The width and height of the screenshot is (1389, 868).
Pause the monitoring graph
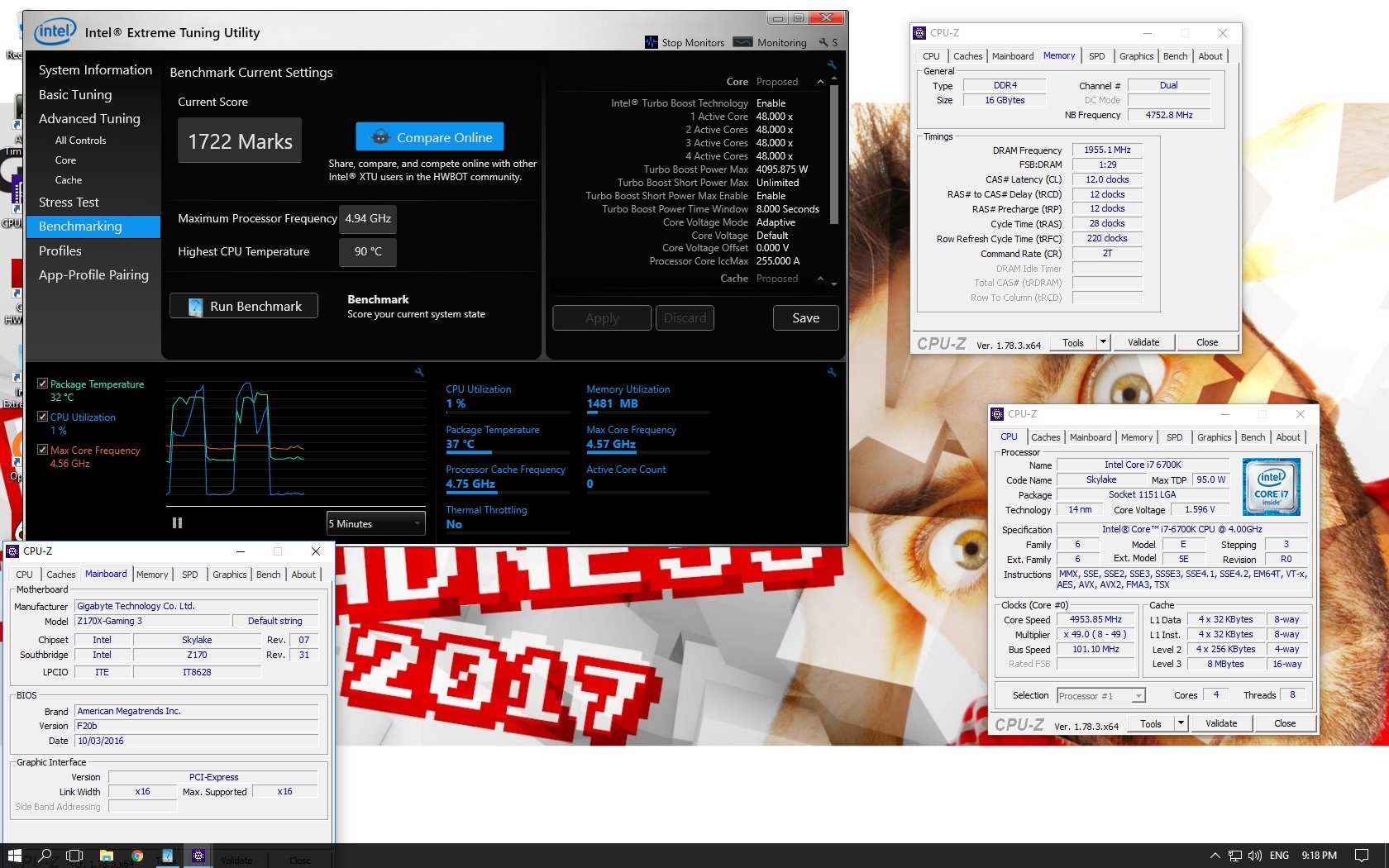pyautogui.click(x=177, y=522)
